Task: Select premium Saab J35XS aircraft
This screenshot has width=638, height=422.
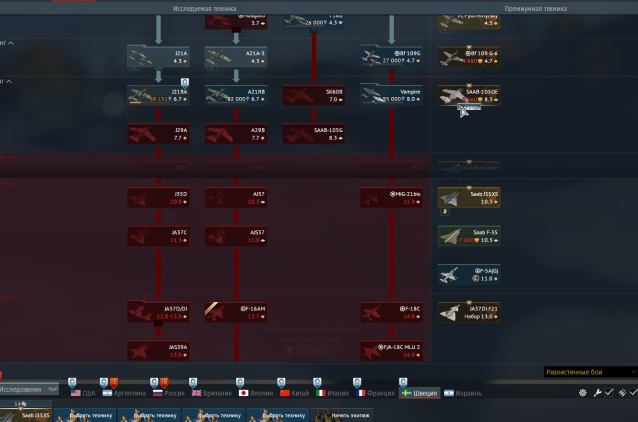Action: (469, 197)
